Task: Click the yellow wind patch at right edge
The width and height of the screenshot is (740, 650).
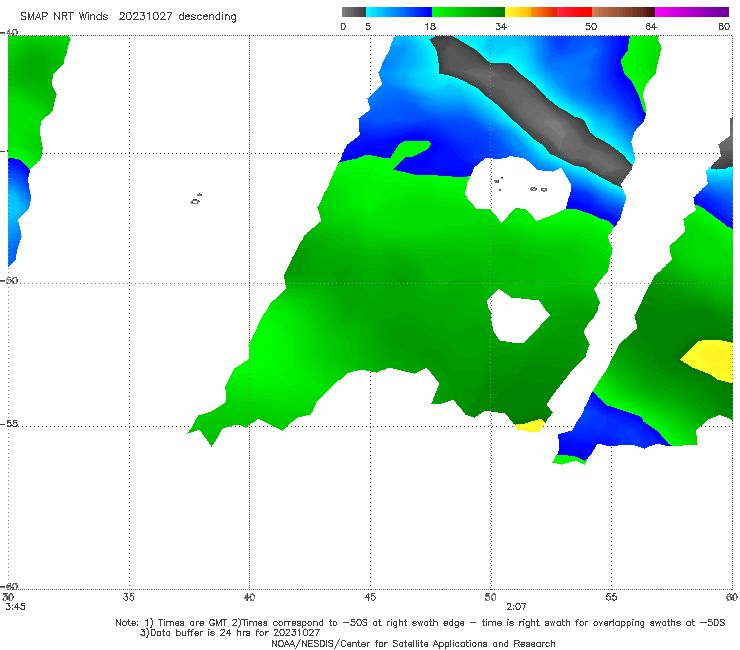Action: (x=710, y=359)
